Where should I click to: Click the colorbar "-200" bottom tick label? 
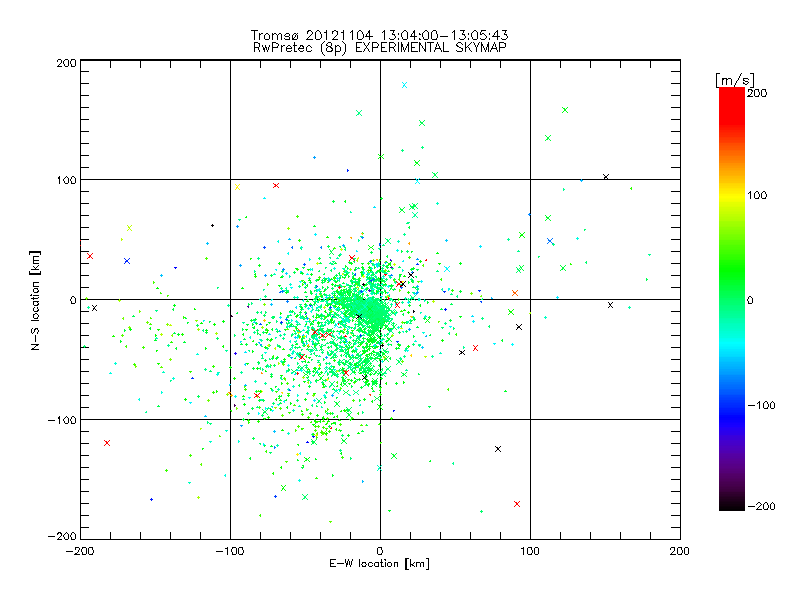[761, 506]
